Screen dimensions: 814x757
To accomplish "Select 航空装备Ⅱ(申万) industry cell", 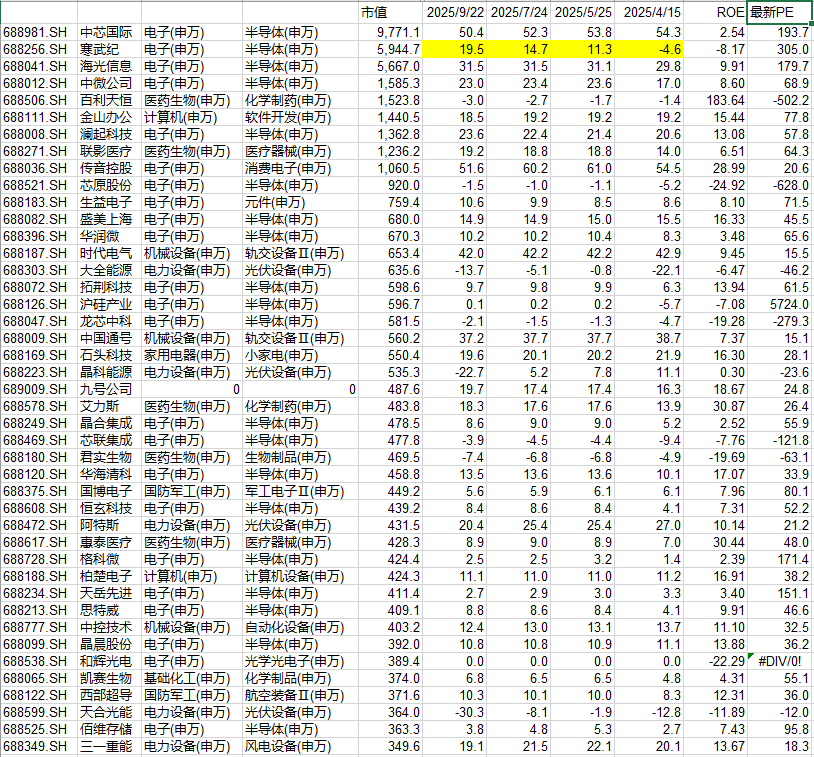I will pyautogui.click(x=300, y=696).
